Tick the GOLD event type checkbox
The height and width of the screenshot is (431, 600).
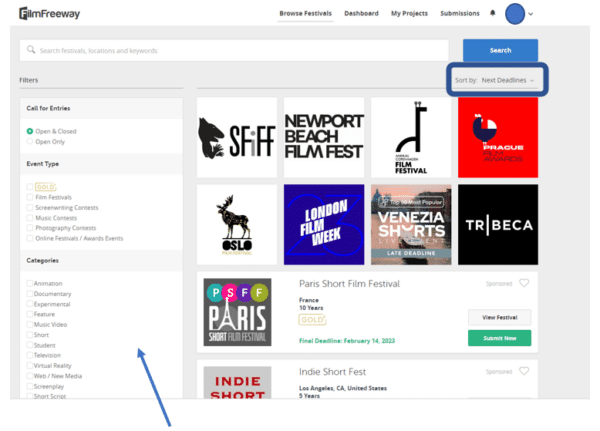click(x=30, y=187)
